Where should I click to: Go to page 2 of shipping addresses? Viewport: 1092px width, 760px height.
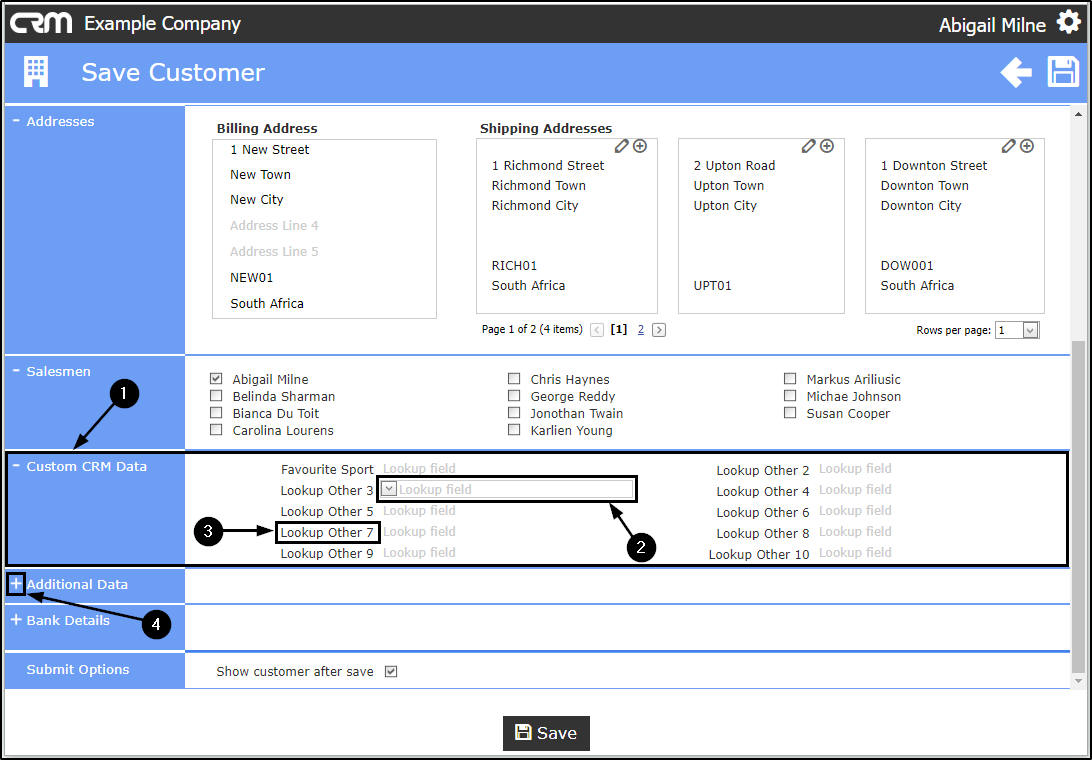pyautogui.click(x=641, y=329)
